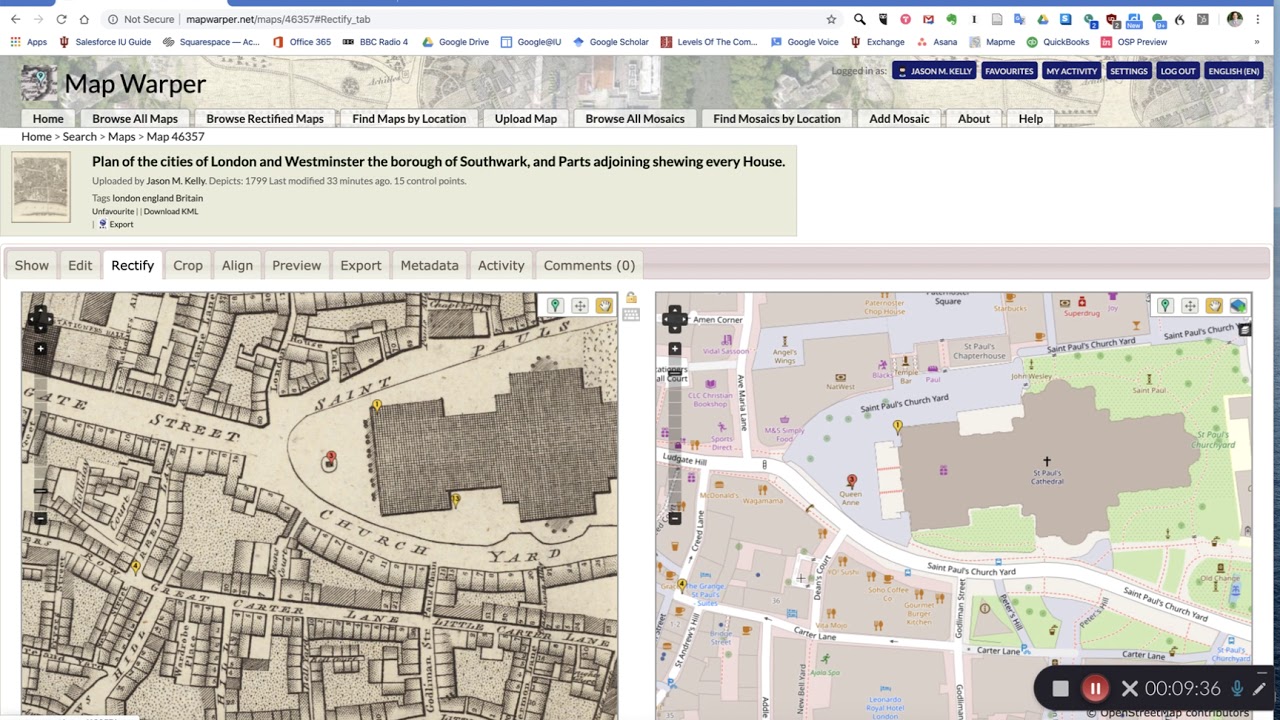Open the Align tab
Image resolution: width=1280 pixels, height=720 pixels.
pyautogui.click(x=237, y=265)
